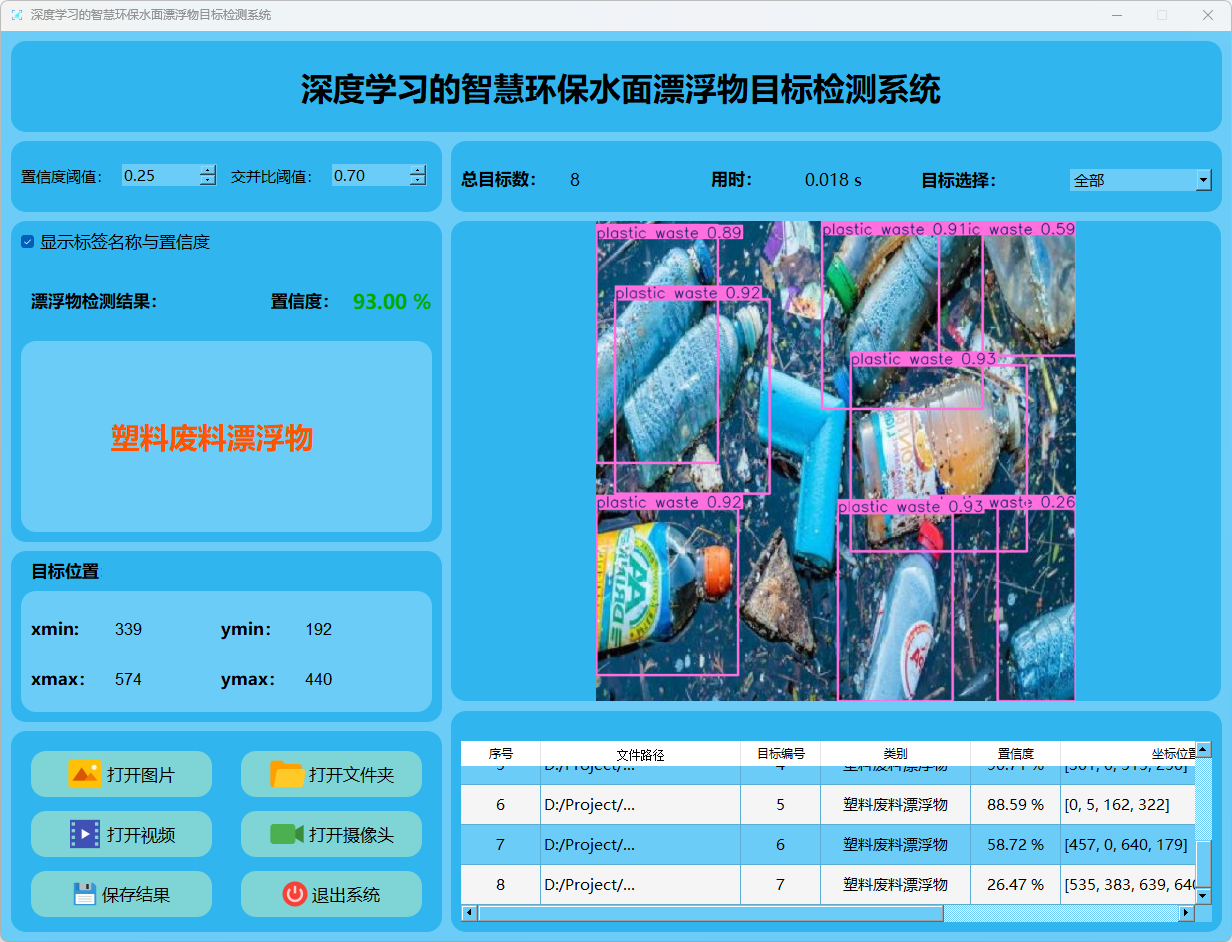Click the 文件路径 column header
This screenshot has width=1232, height=942.
[640, 754]
